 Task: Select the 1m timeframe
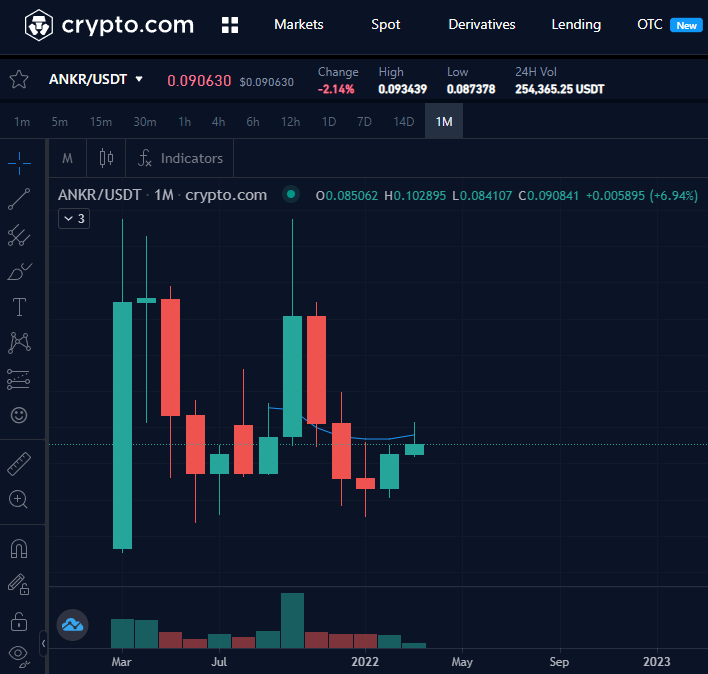coord(22,122)
